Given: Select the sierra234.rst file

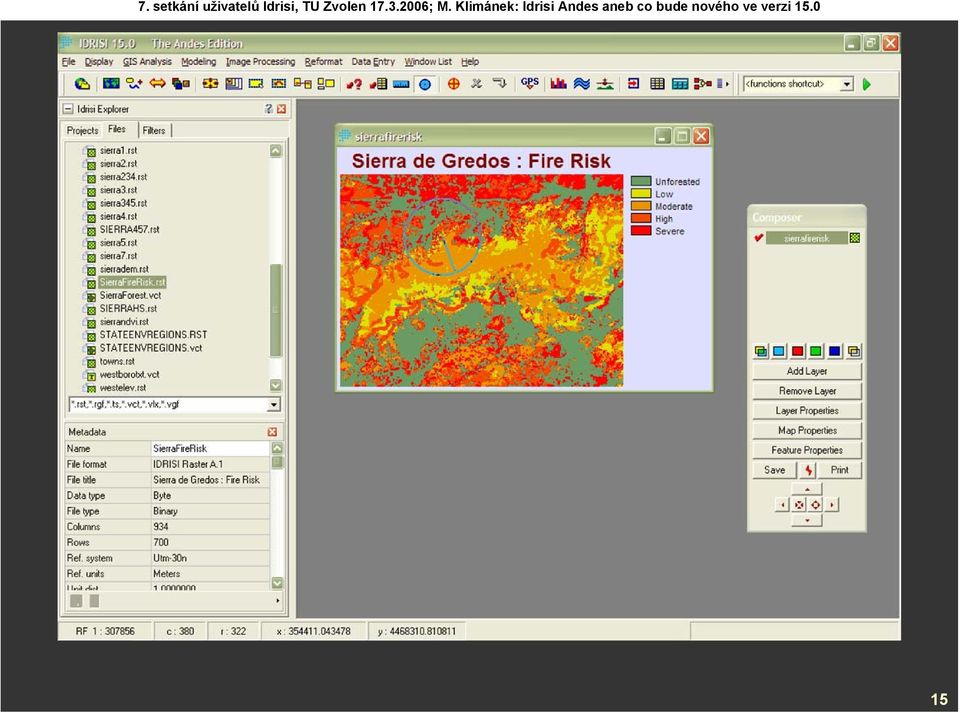Looking at the screenshot, I should [123, 177].
